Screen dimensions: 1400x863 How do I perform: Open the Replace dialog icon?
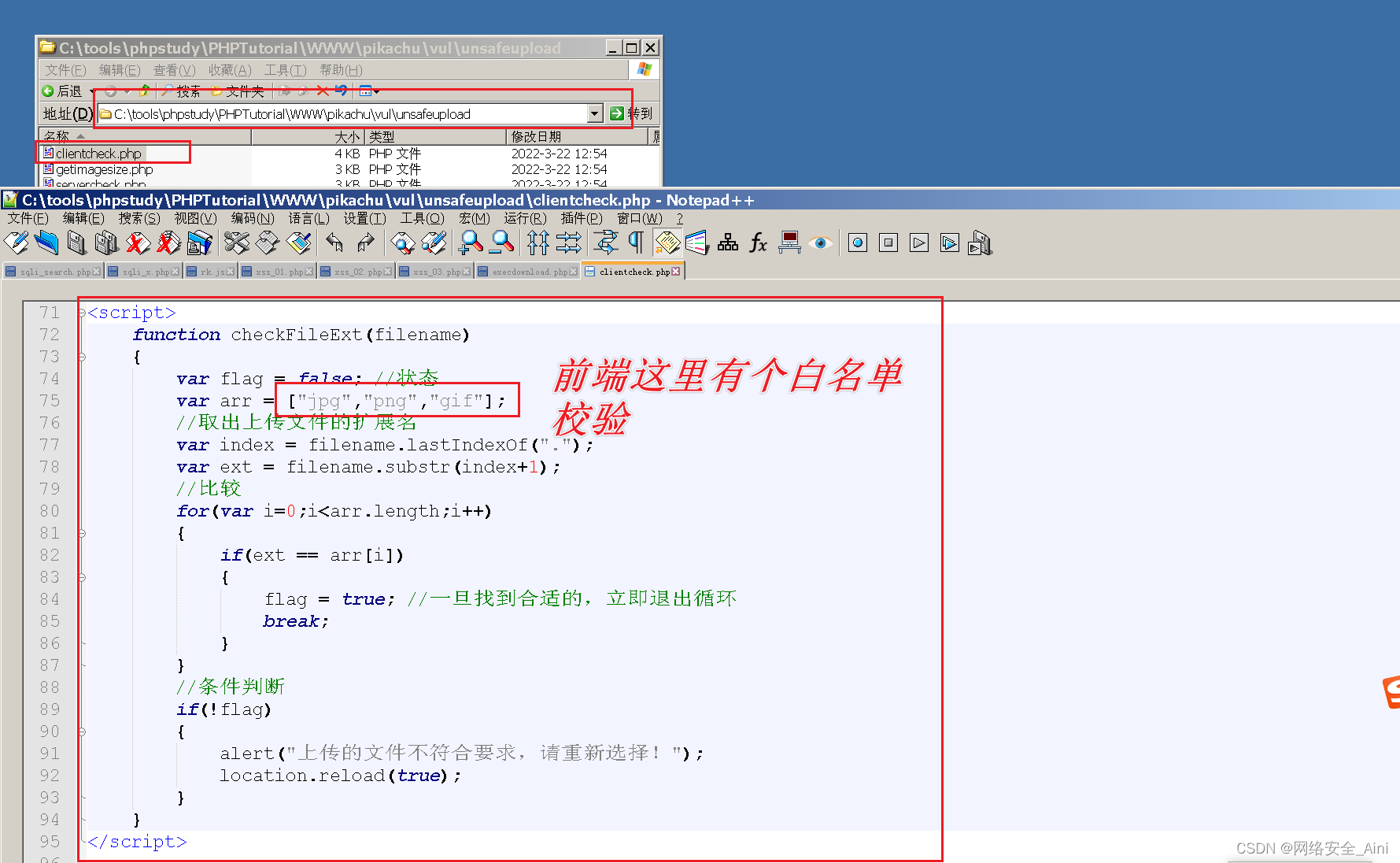pos(434,243)
